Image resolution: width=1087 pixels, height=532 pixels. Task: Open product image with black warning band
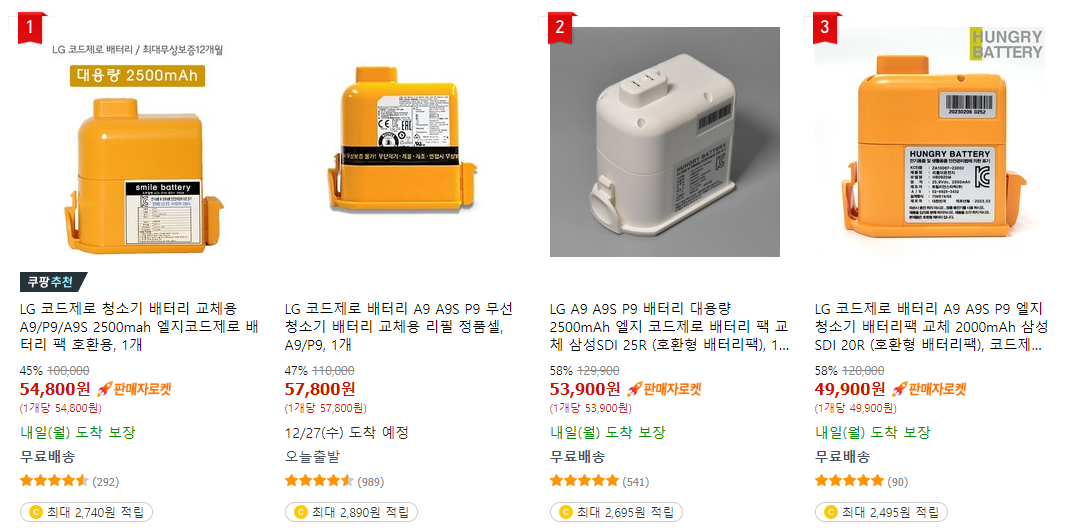coord(401,141)
